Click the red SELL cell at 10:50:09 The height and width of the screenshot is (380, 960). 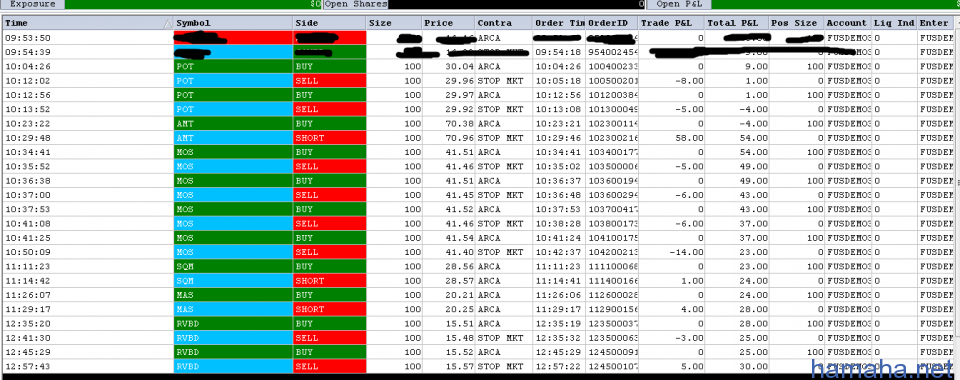point(329,252)
